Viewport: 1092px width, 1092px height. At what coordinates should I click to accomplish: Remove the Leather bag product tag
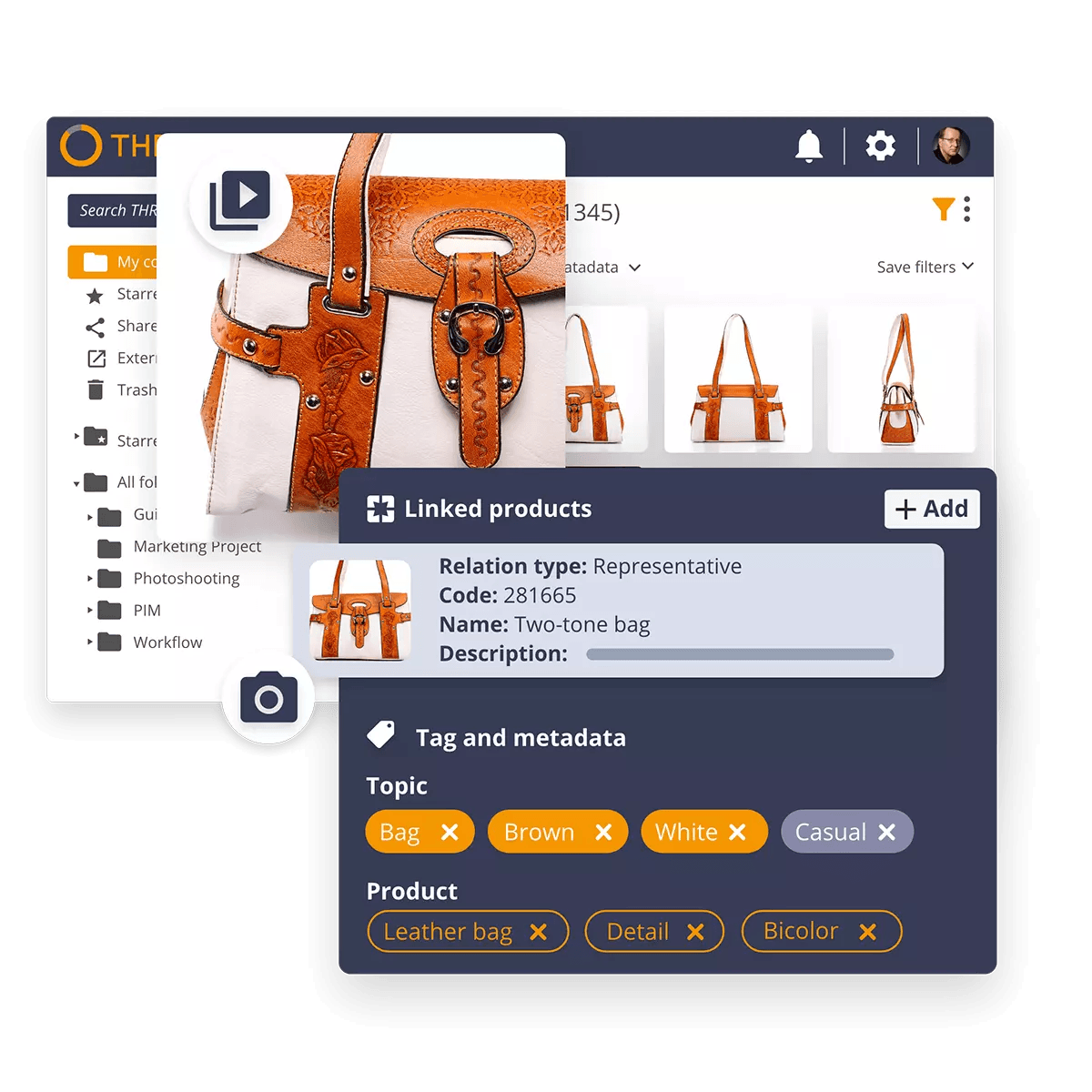538,933
